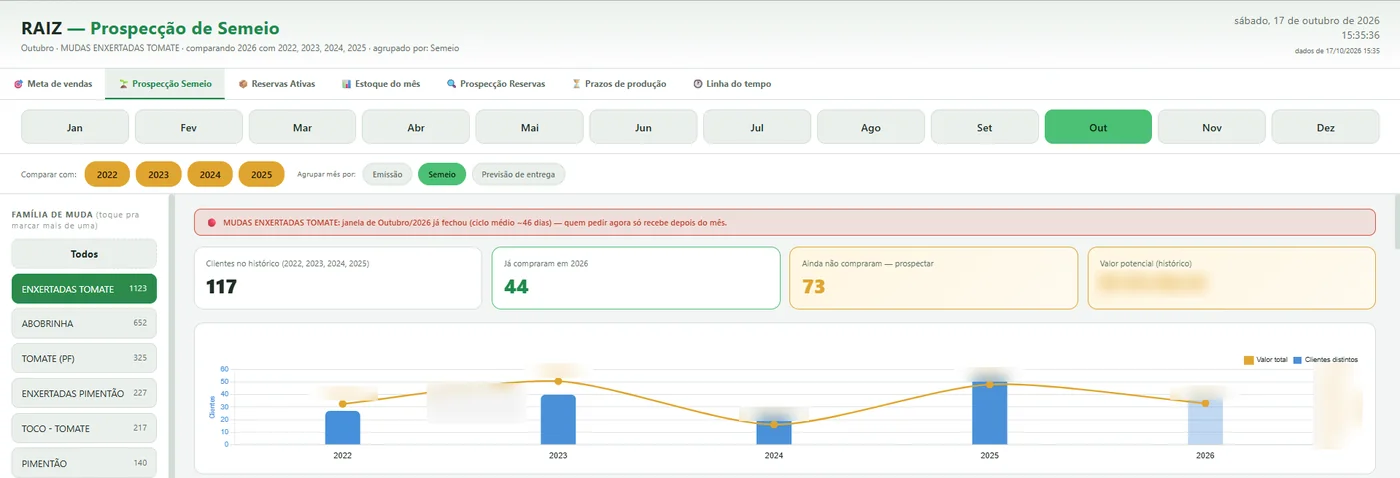
Task: Select the Out month button
Action: click(1098, 127)
